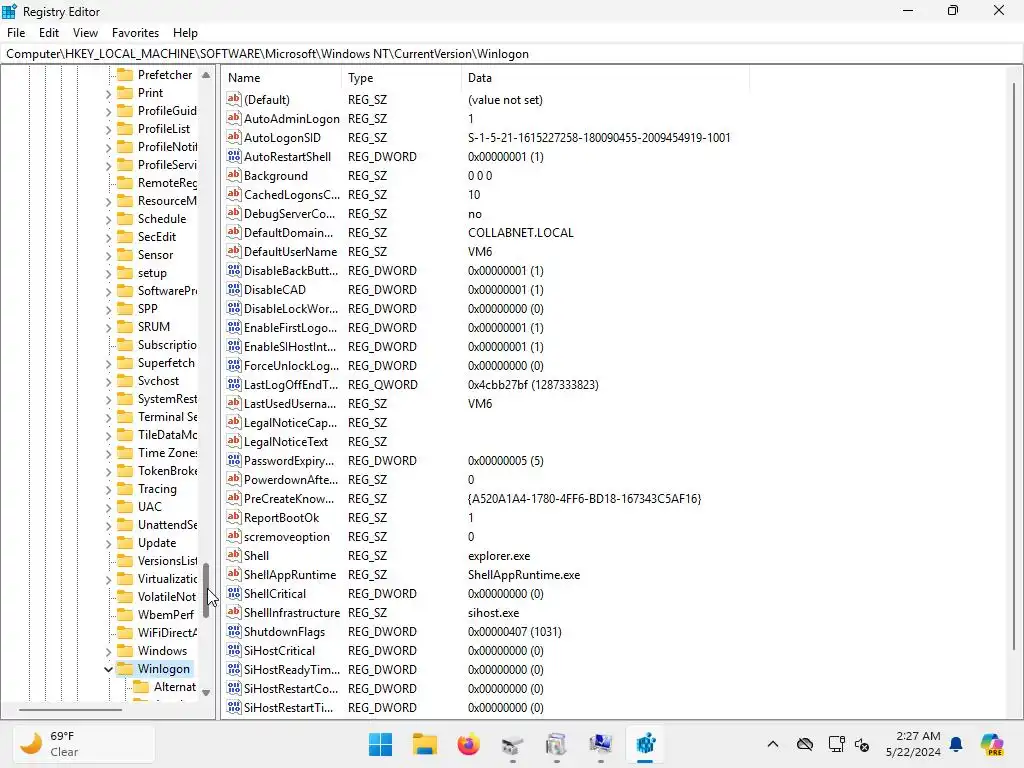
Task: Launch Firefox from the taskbar
Action: (468, 744)
